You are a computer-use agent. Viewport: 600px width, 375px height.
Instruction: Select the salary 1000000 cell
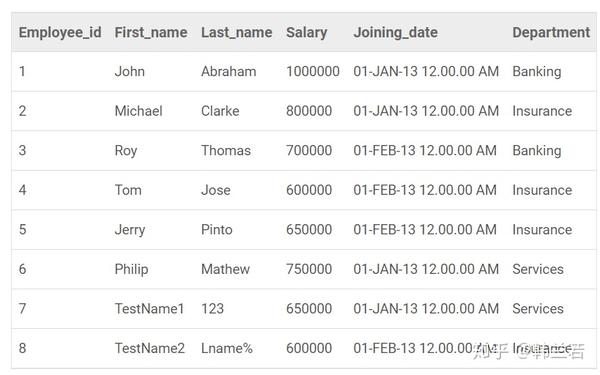pyautogui.click(x=313, y=72)
